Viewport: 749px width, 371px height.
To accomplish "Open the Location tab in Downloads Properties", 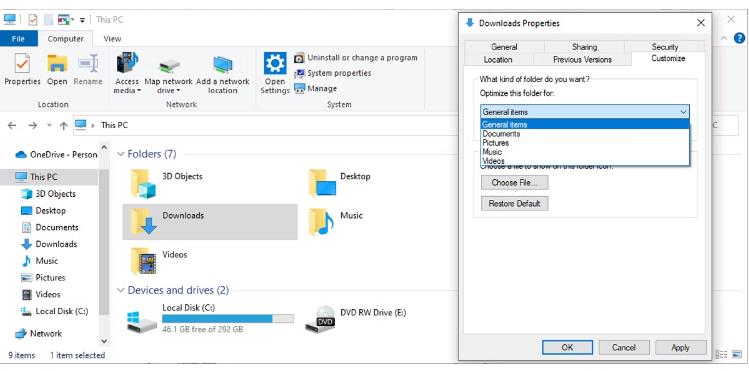I will pyautogui.click(x=498, y=60).
